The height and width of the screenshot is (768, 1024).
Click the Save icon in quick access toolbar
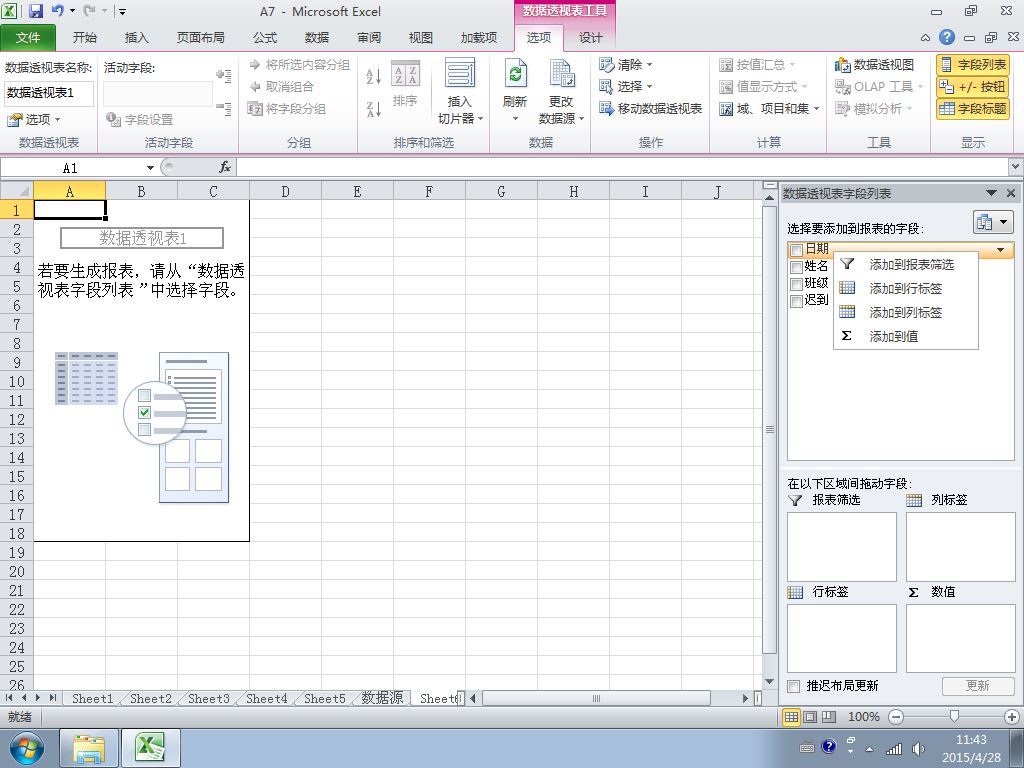[36, 11]
